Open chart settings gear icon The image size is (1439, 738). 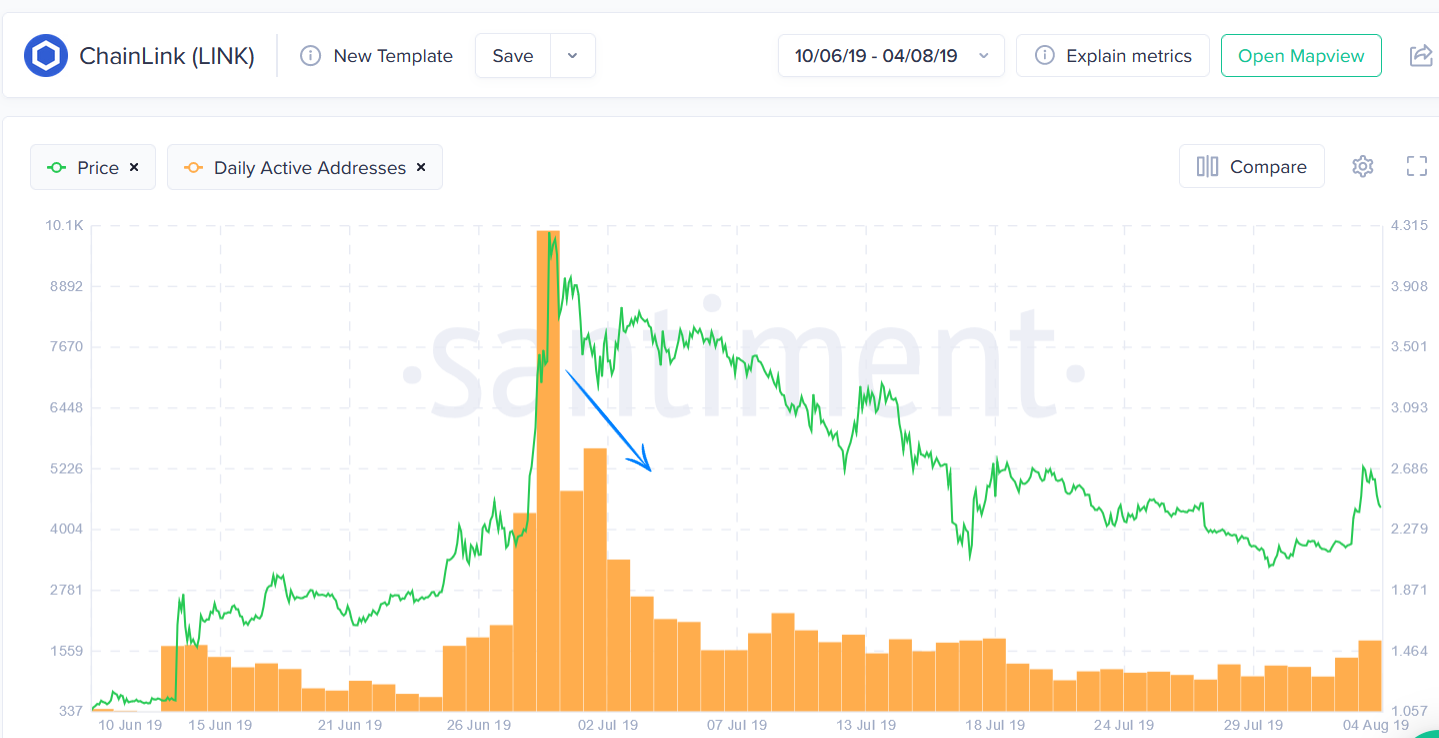click(1362, 167)
